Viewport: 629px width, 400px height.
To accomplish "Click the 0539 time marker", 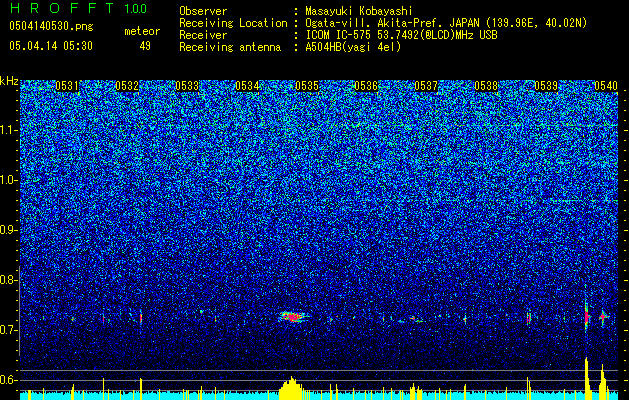I will (x=546, y=86).
